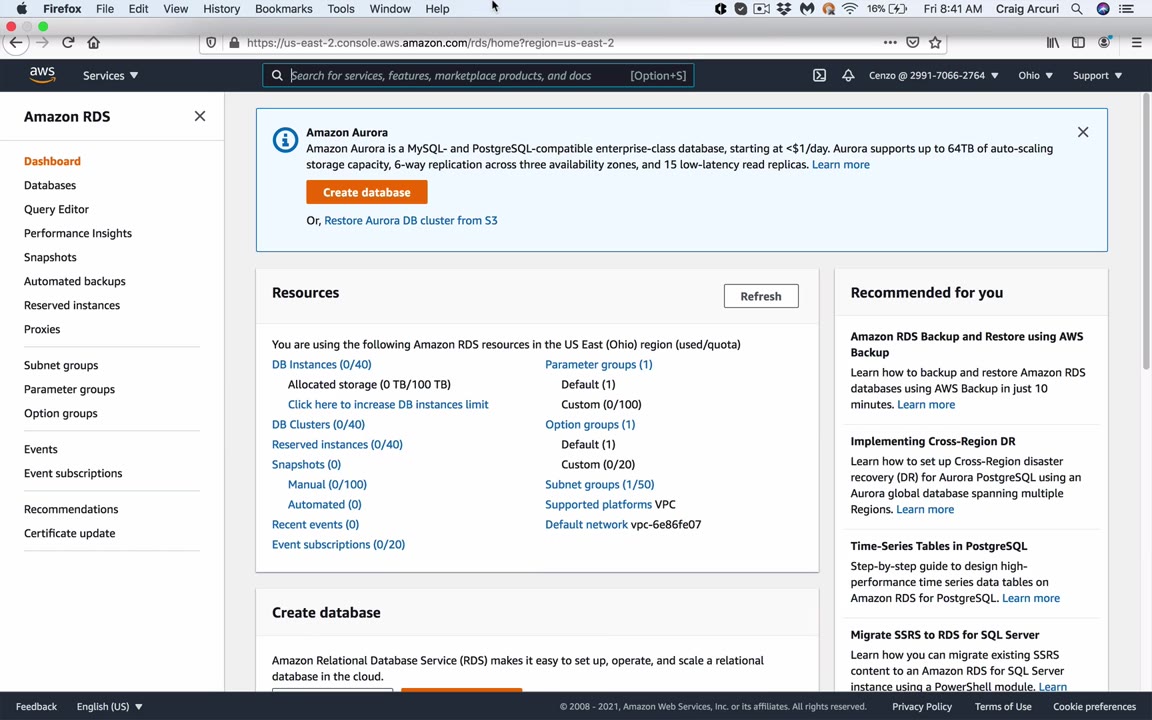Image resolution: width=1152 pixels, height=720 pixels.
Task: Open the View menu
Action: pyautogui.click(x=176, y=9)
